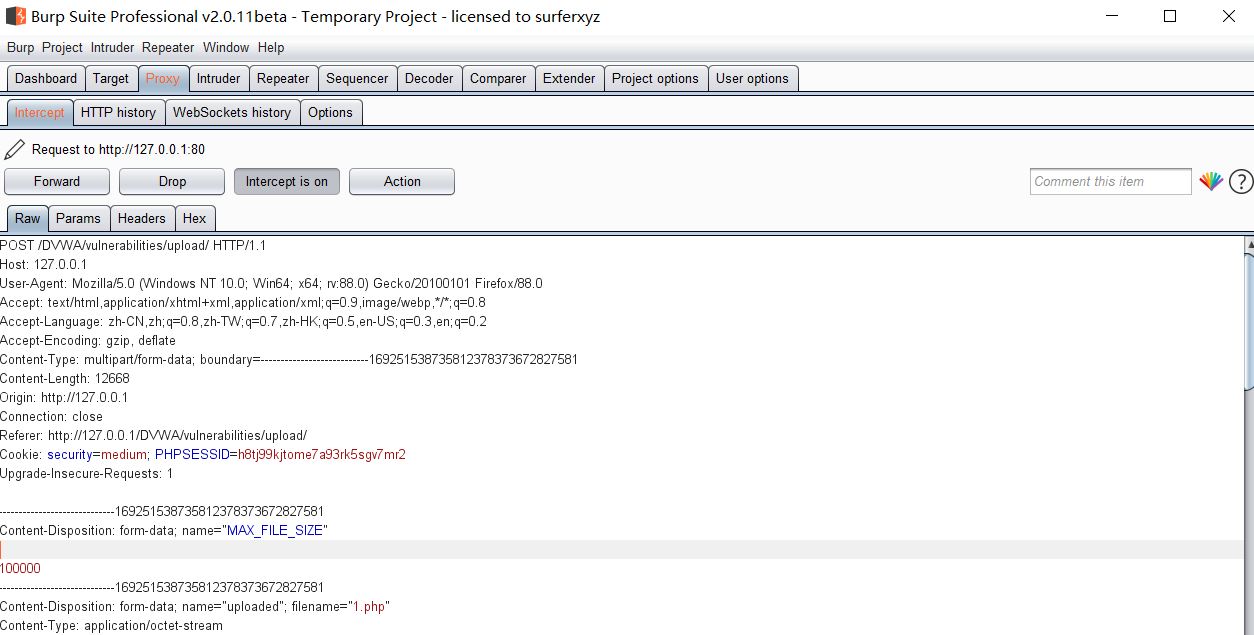Open the WebSockets history sub-tab
Screen dimensions: 1254x635
(x=232, y=112)
